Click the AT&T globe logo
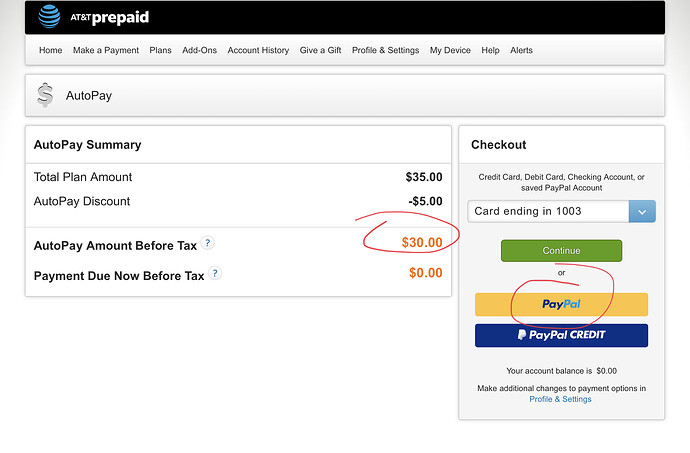Screen dimensions: 690x453 point(48,16)
